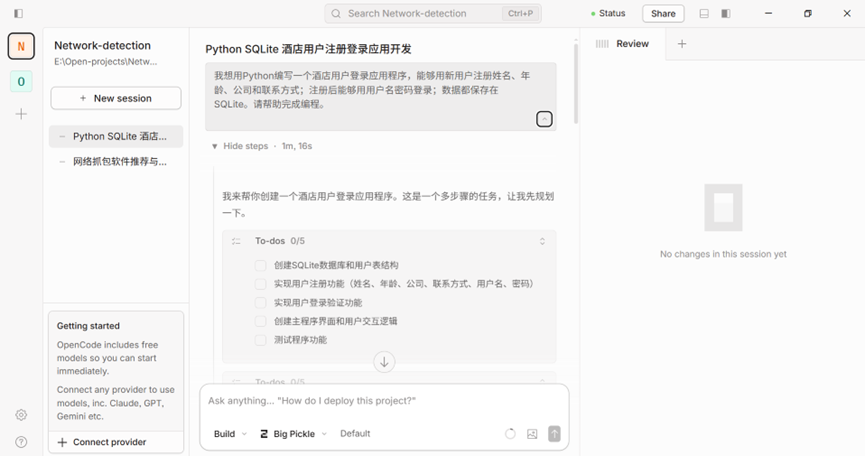Image resolution: width=865 pixels, height=456 pixels.
Task: Check 创建SQLite数据库和用户表结构 todo
Action: coord(260,266)
